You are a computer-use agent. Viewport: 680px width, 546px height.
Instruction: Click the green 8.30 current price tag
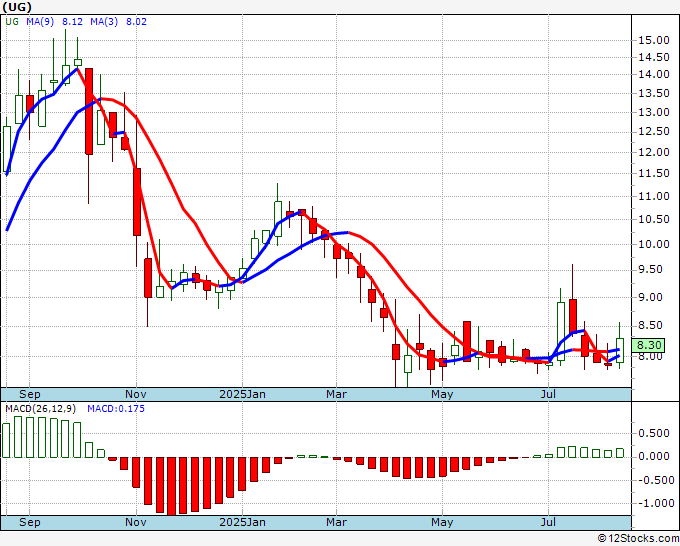(648, 345)
